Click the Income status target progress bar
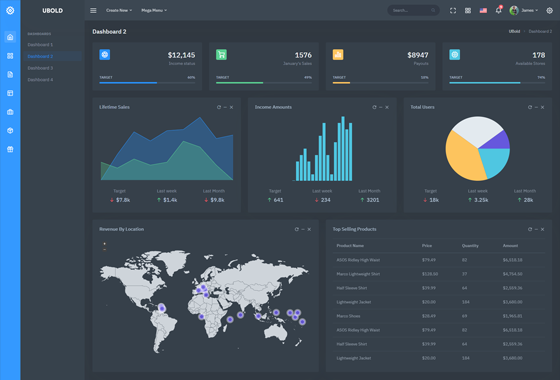 click(147, 83)
